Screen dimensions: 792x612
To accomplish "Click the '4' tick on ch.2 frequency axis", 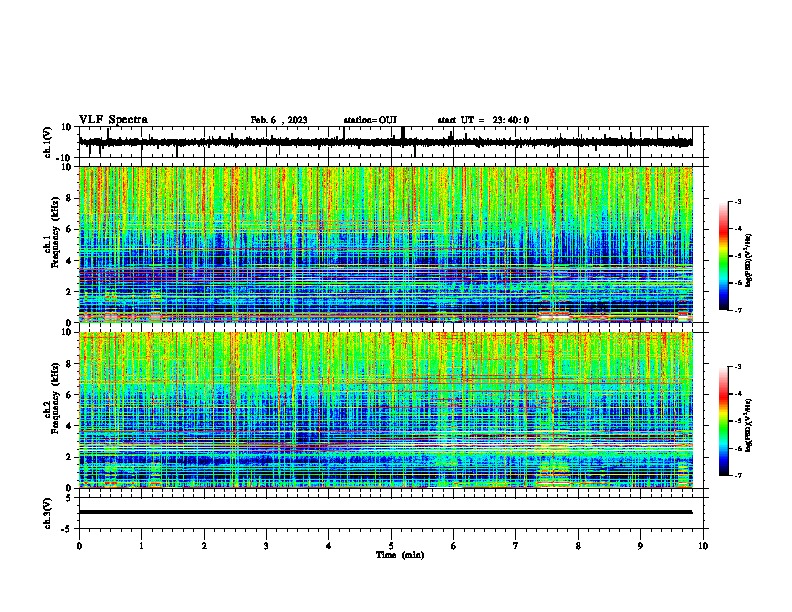I will 69,426.
